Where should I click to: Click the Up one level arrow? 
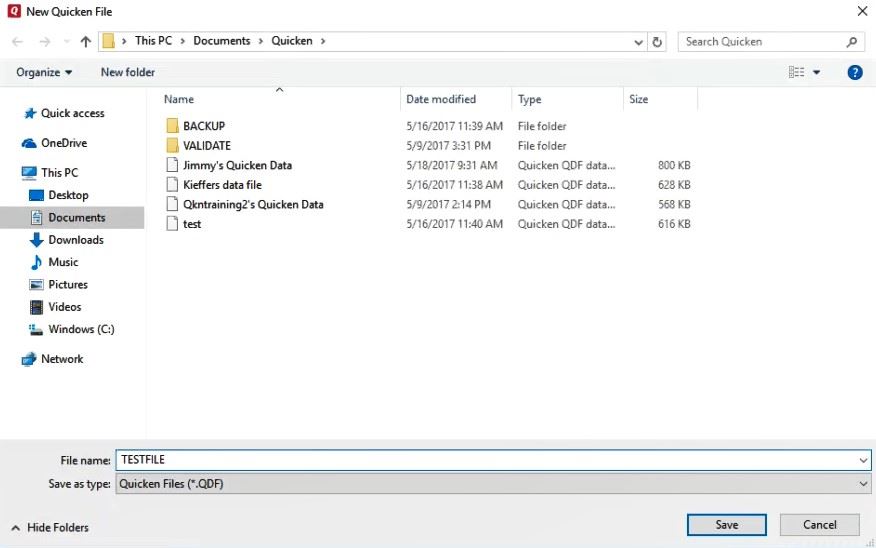[86, 42]
